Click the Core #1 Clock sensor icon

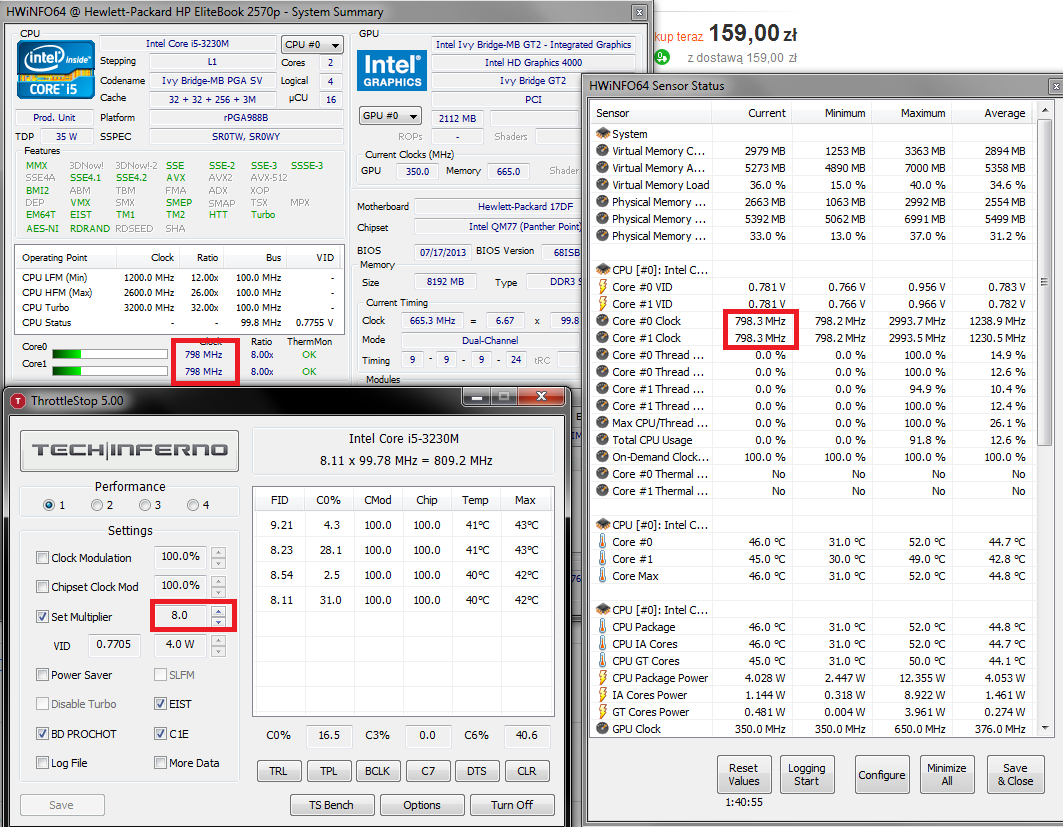tap(603, 338)
